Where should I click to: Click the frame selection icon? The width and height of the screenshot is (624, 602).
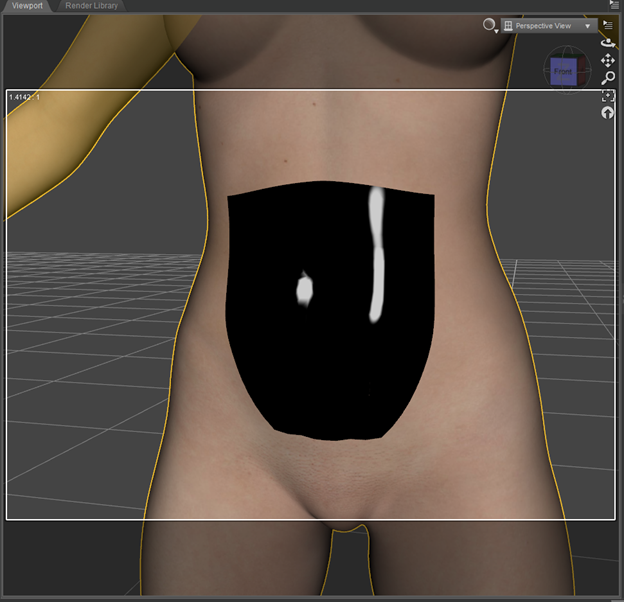[608, 96]
